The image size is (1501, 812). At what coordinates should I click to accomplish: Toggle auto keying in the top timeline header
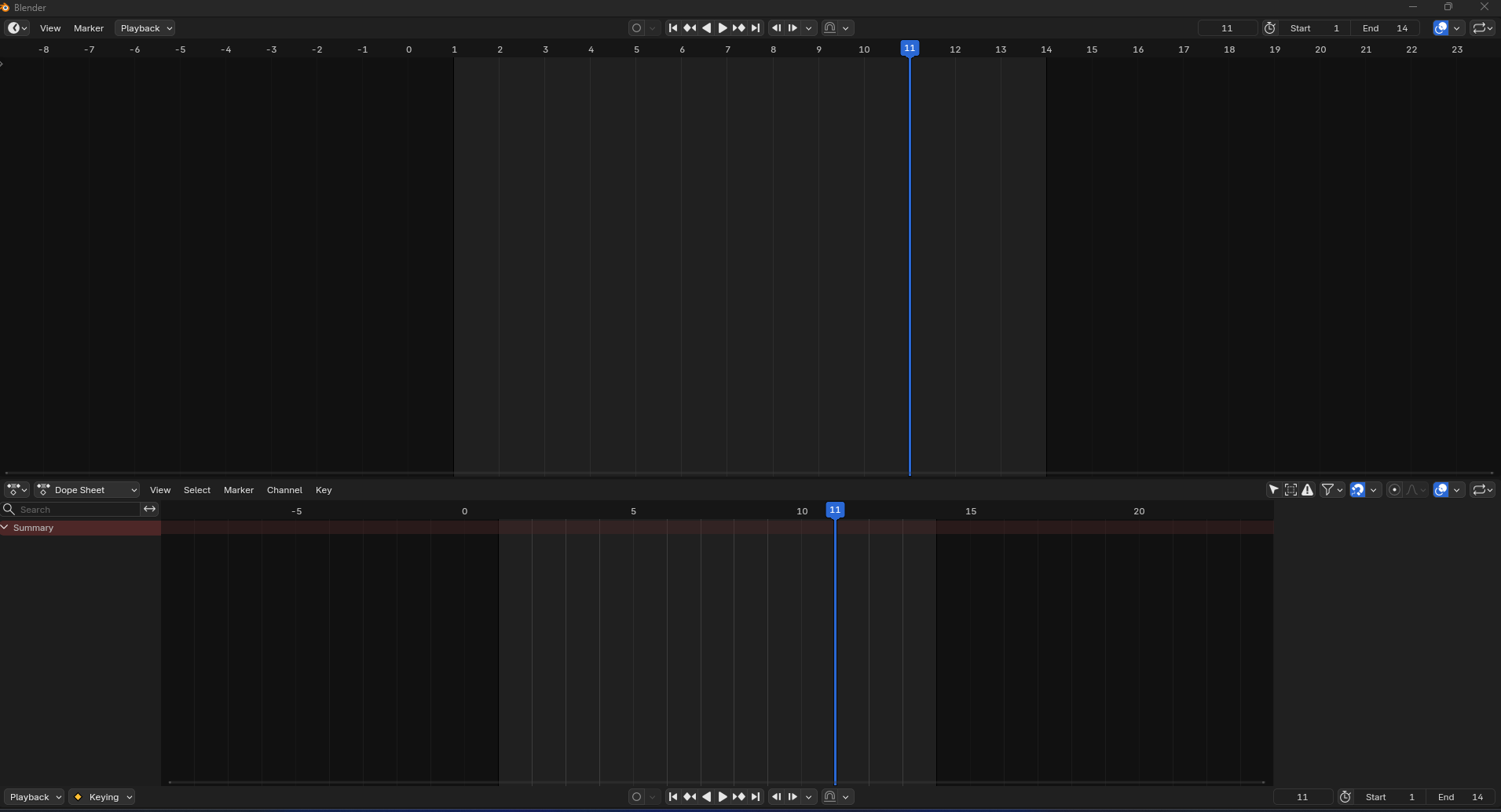(636, 28)
